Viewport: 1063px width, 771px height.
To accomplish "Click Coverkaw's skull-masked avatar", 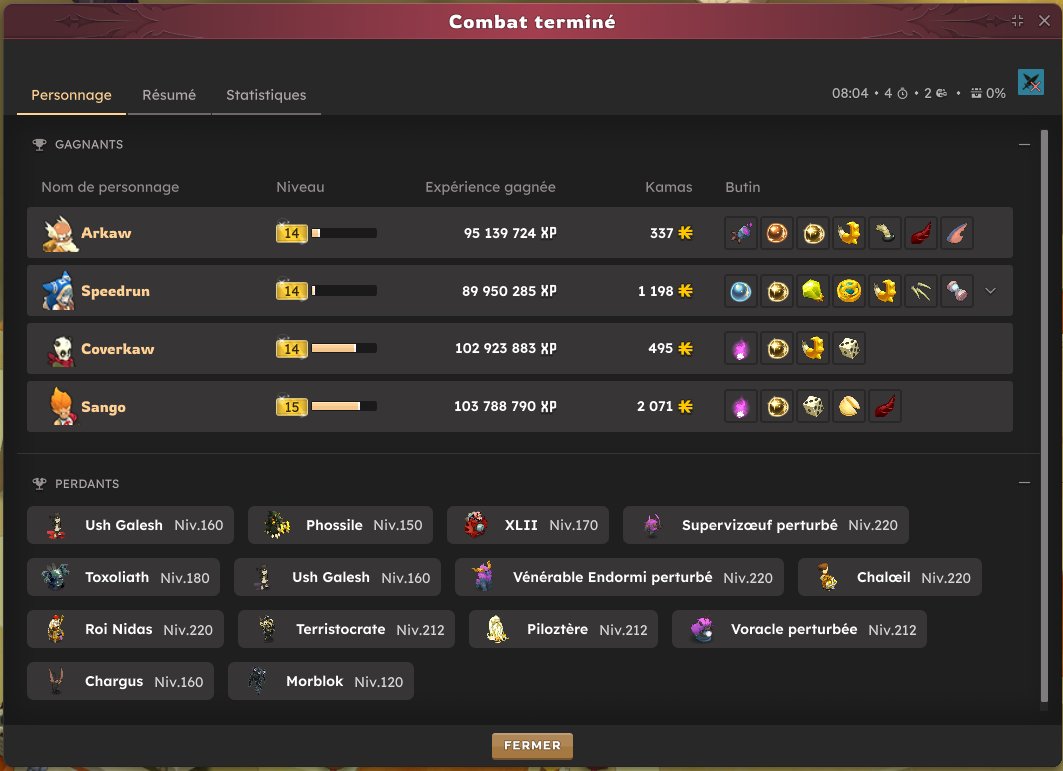I will tap(61, 351).
